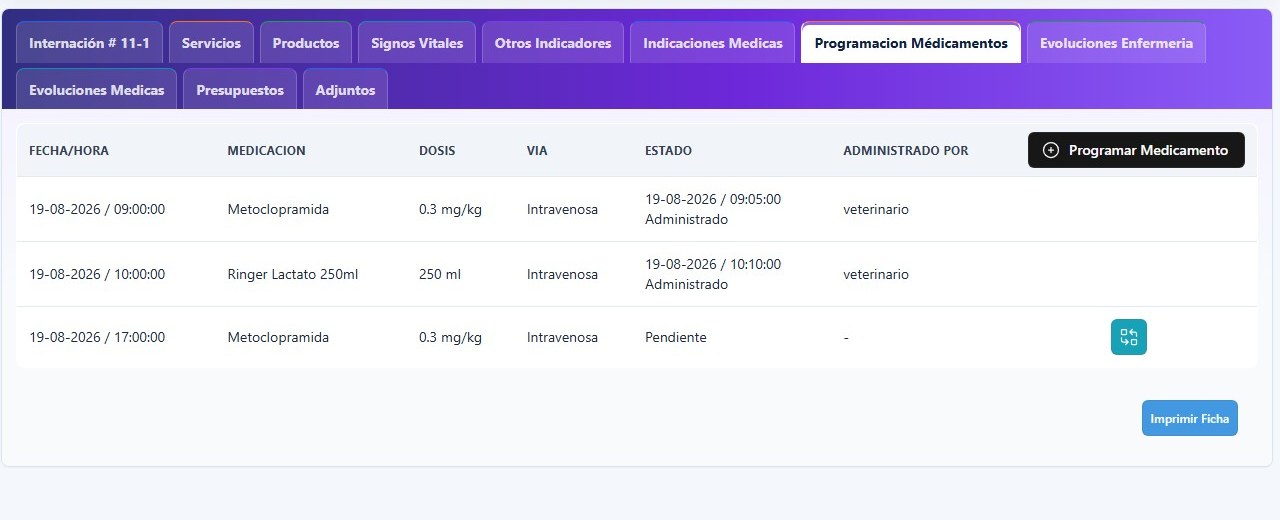The image size is (1280, 520).
Task: Click veterinario in the Ringer Lactato row
Action: tap(876, 274)
